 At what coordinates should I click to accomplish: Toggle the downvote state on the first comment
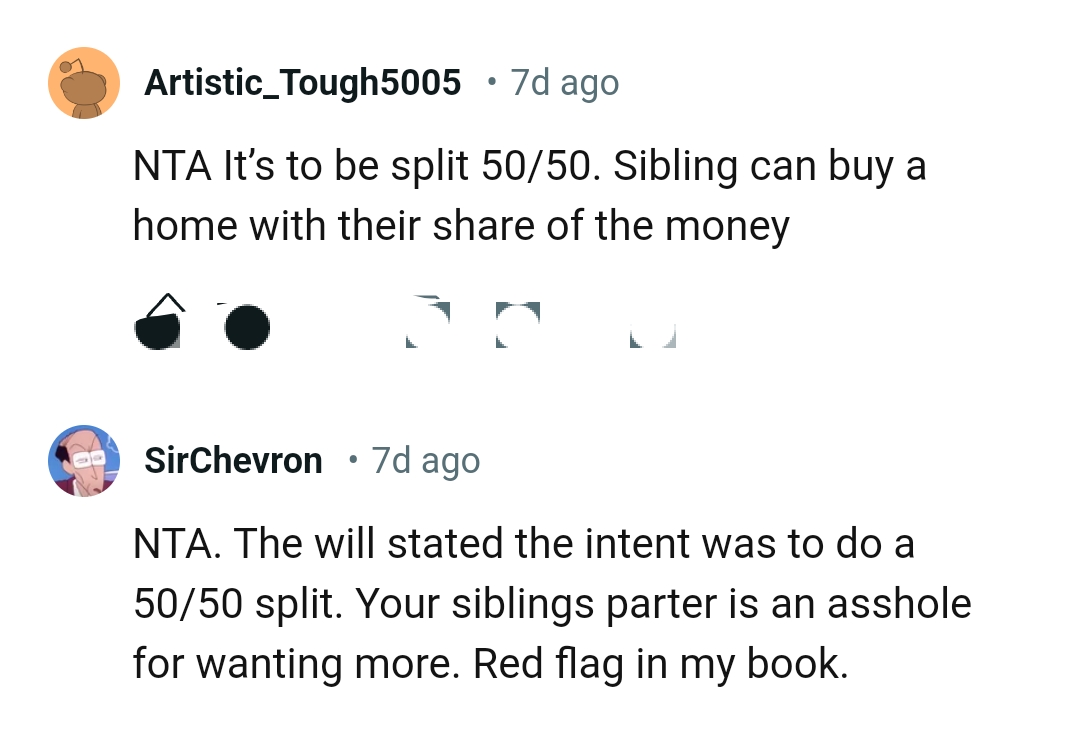(x=247, y=325)
